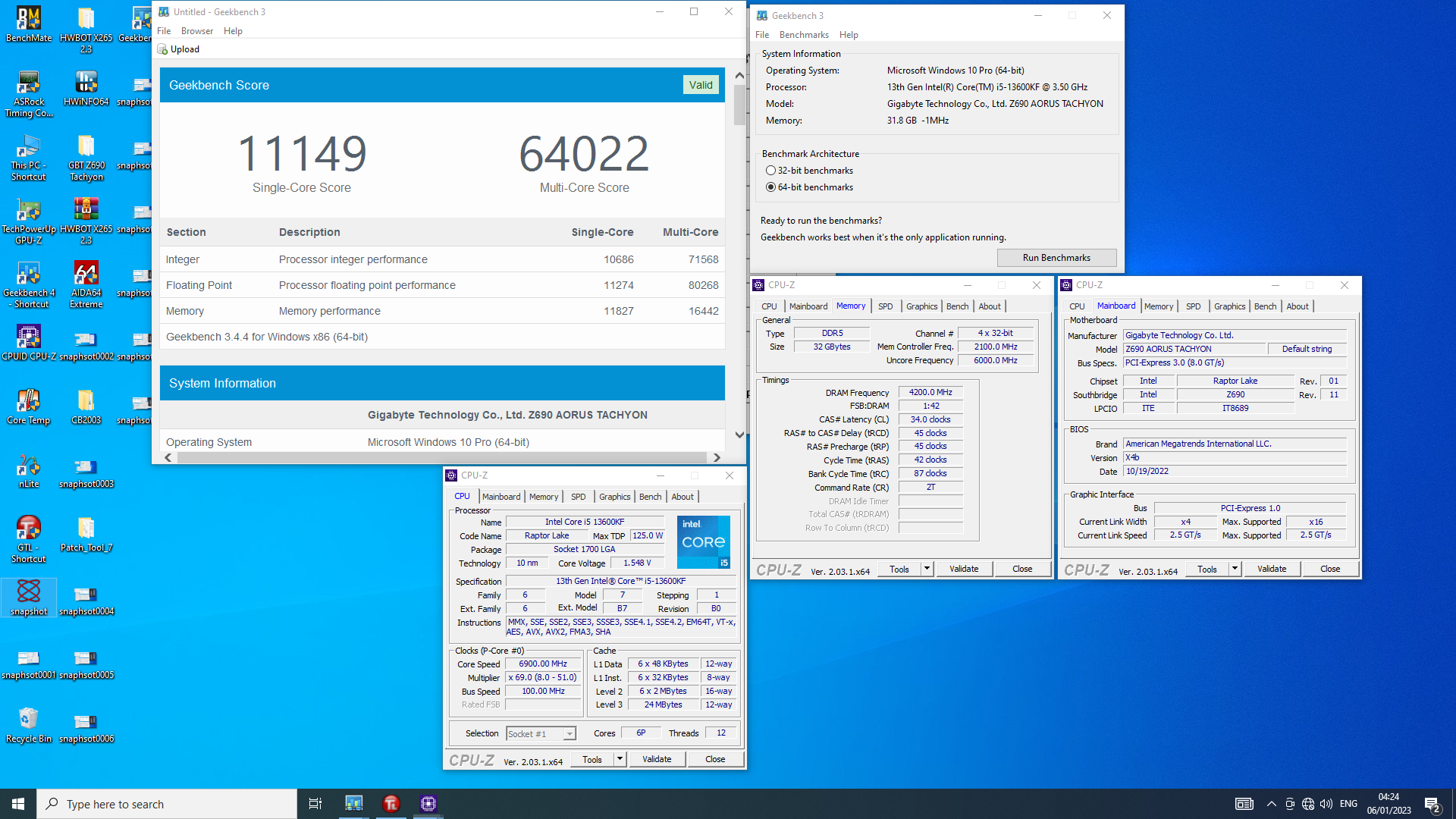Open GTL Shortcut desktop icon
Viewport: 1456px width, 819px height.
coord(29,540)
